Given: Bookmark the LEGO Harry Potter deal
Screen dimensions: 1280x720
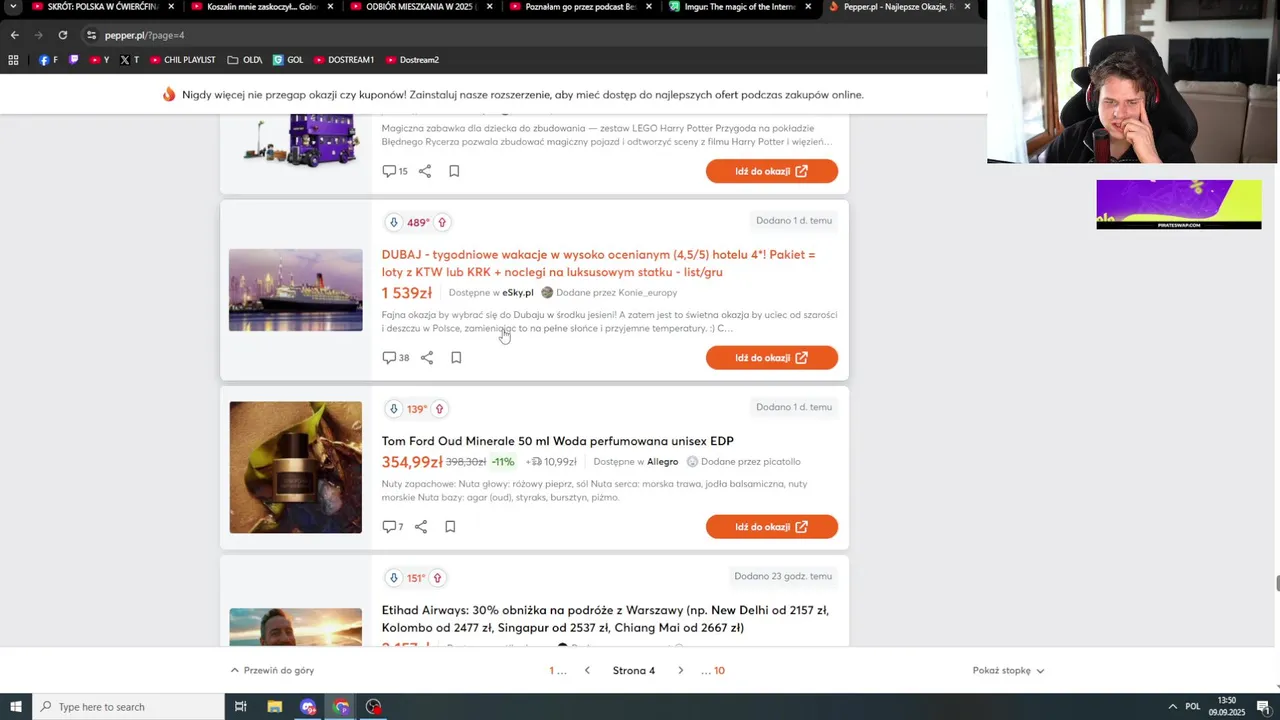Looking at the screenshot, I should click(x=454, y=171).
